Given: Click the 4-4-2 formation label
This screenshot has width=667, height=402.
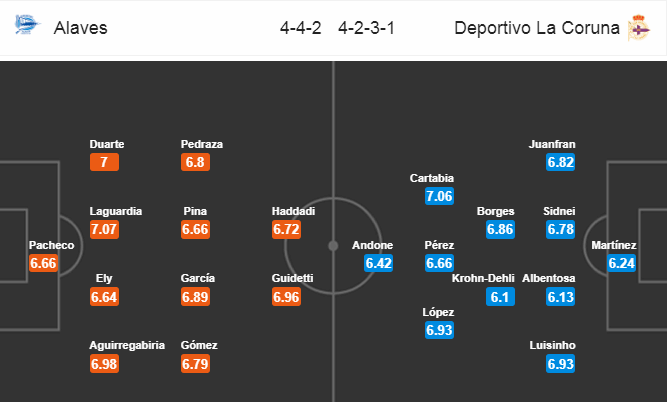Looking at the screenshot, I should 300,28.
